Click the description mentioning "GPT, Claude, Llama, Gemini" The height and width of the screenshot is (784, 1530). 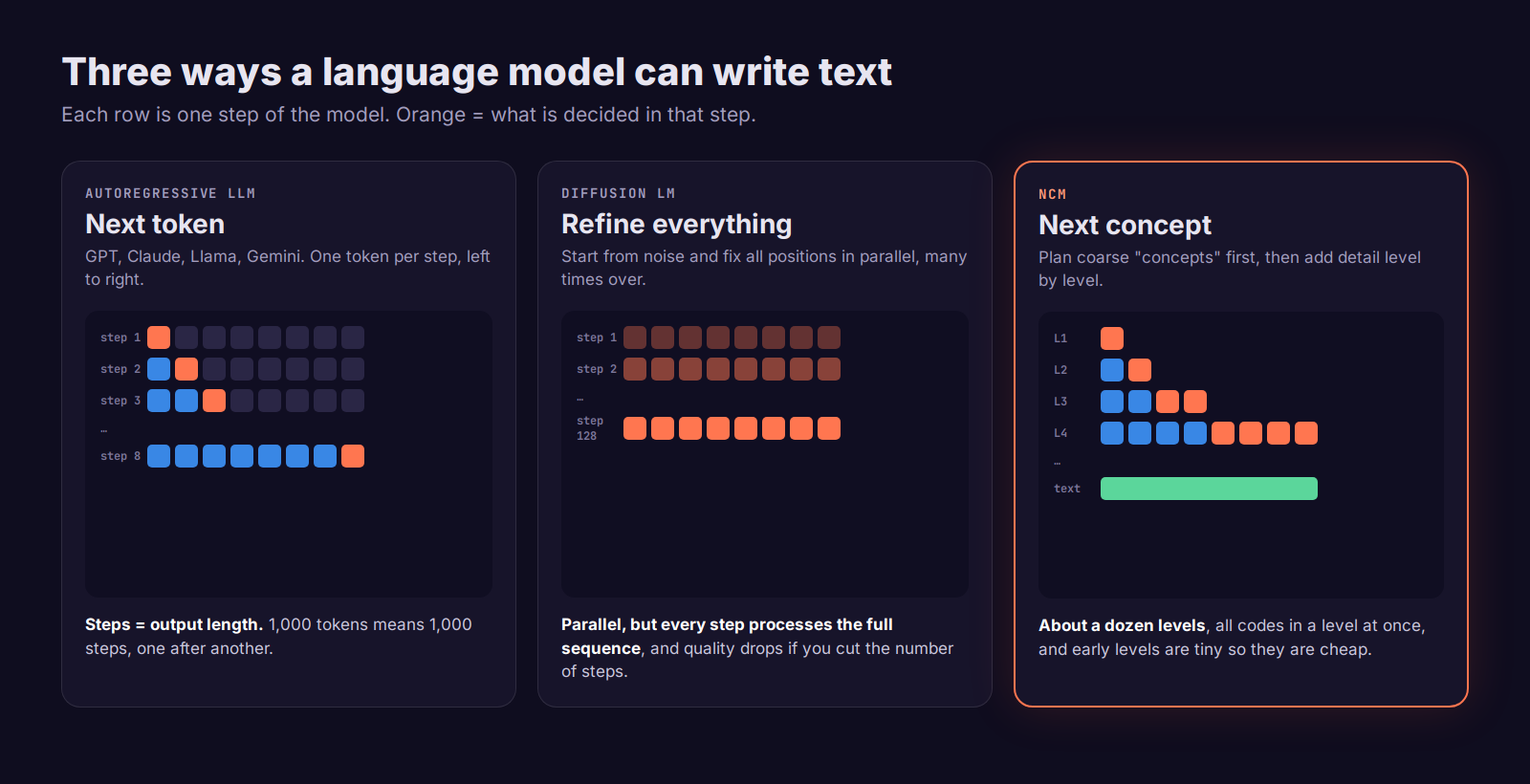[288, 268]
